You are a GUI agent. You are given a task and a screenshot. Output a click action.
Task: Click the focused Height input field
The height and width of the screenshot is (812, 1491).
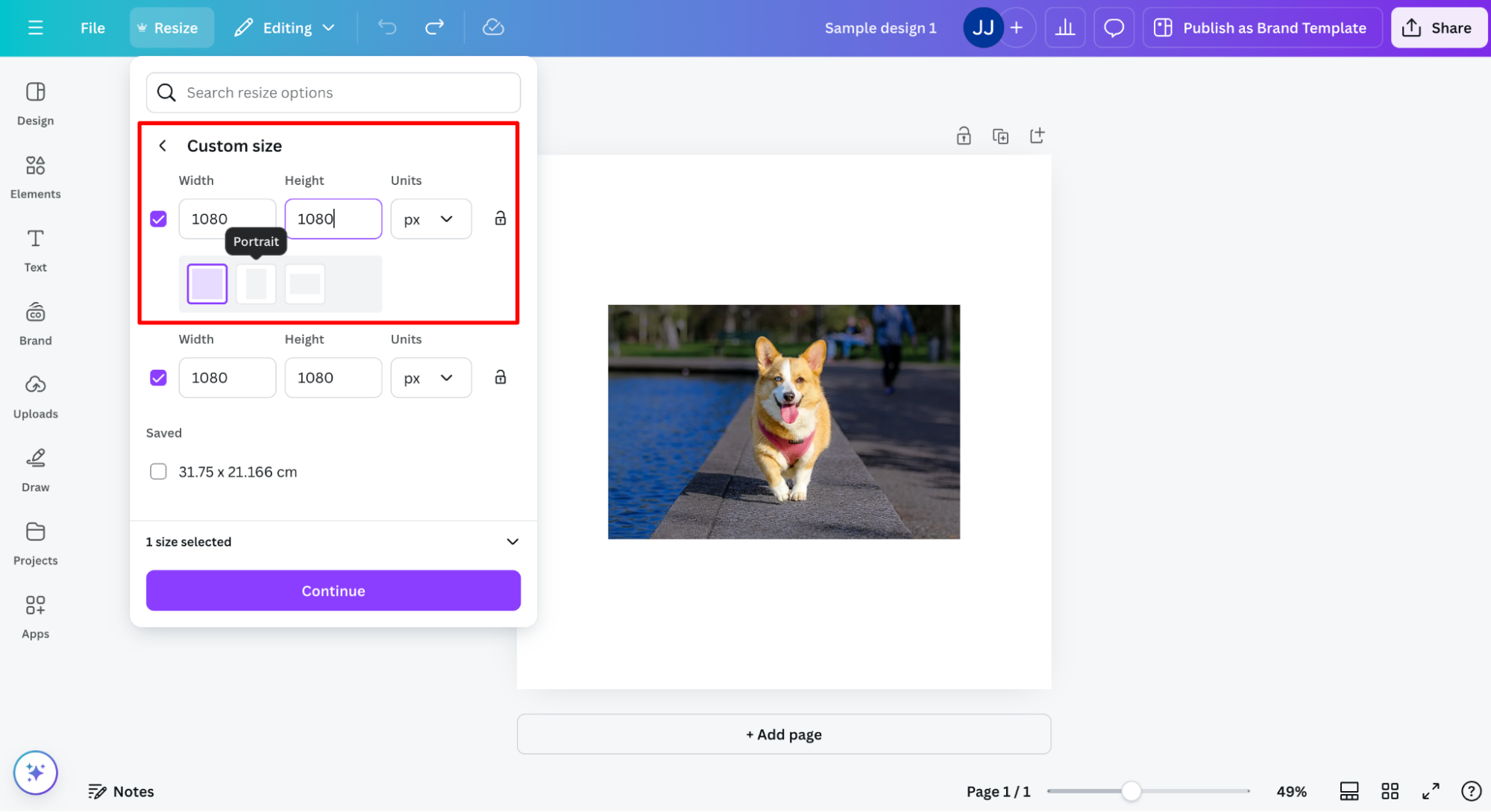[333, 219]
